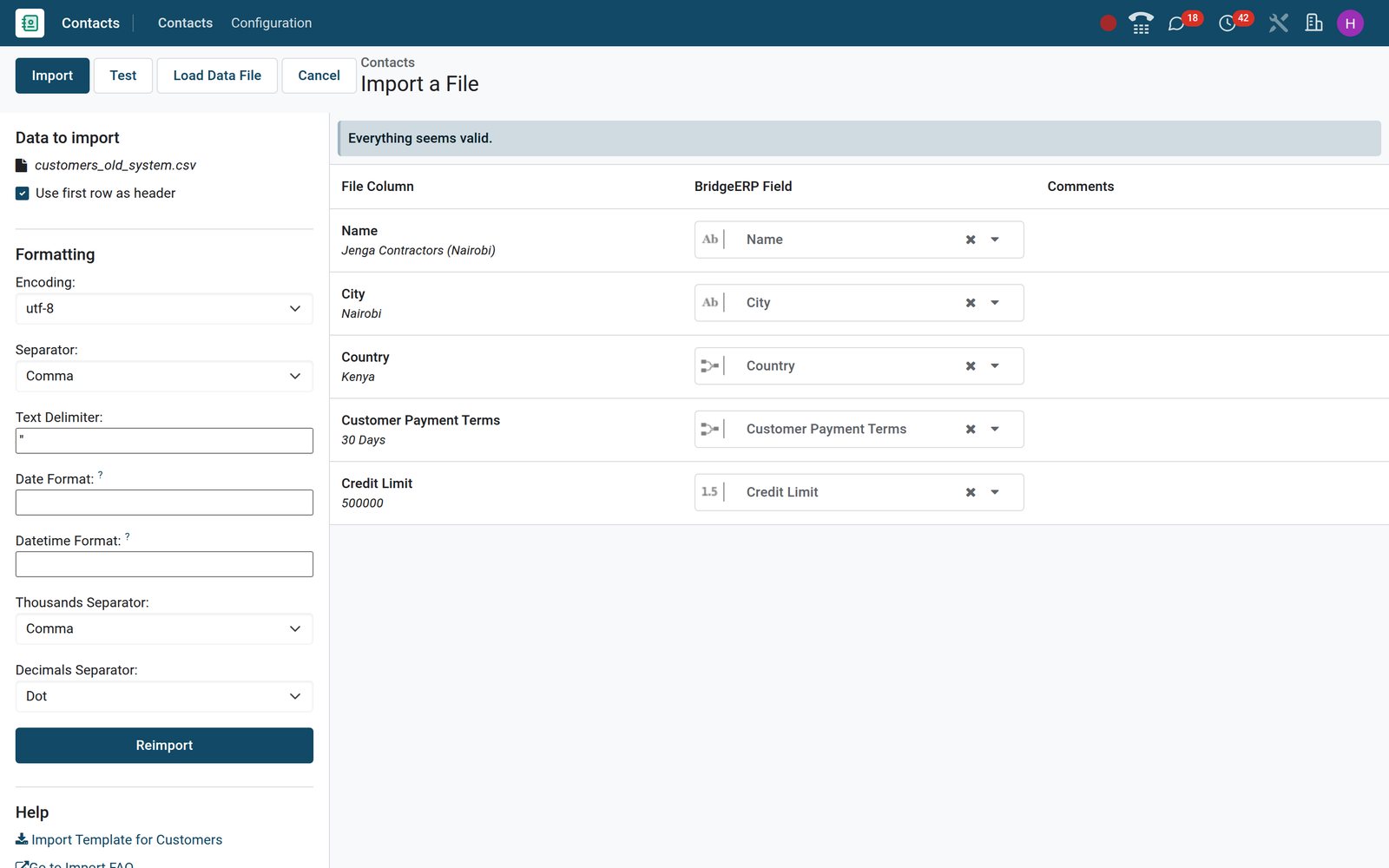Image resolution: width=1389 pixels, height=868 pixels.
Task: Open the developer tools wrench icon
Action: (1278, 23)
